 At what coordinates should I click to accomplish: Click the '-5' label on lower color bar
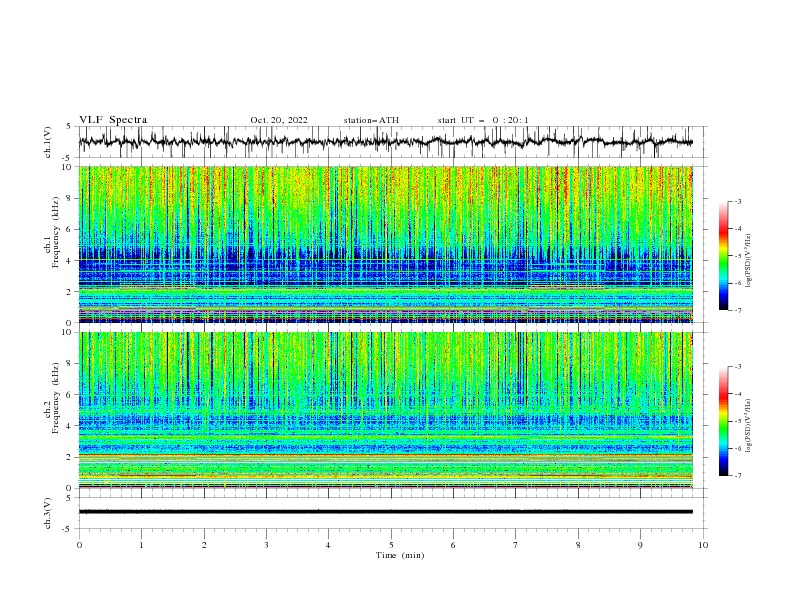[x=738, y=421]
